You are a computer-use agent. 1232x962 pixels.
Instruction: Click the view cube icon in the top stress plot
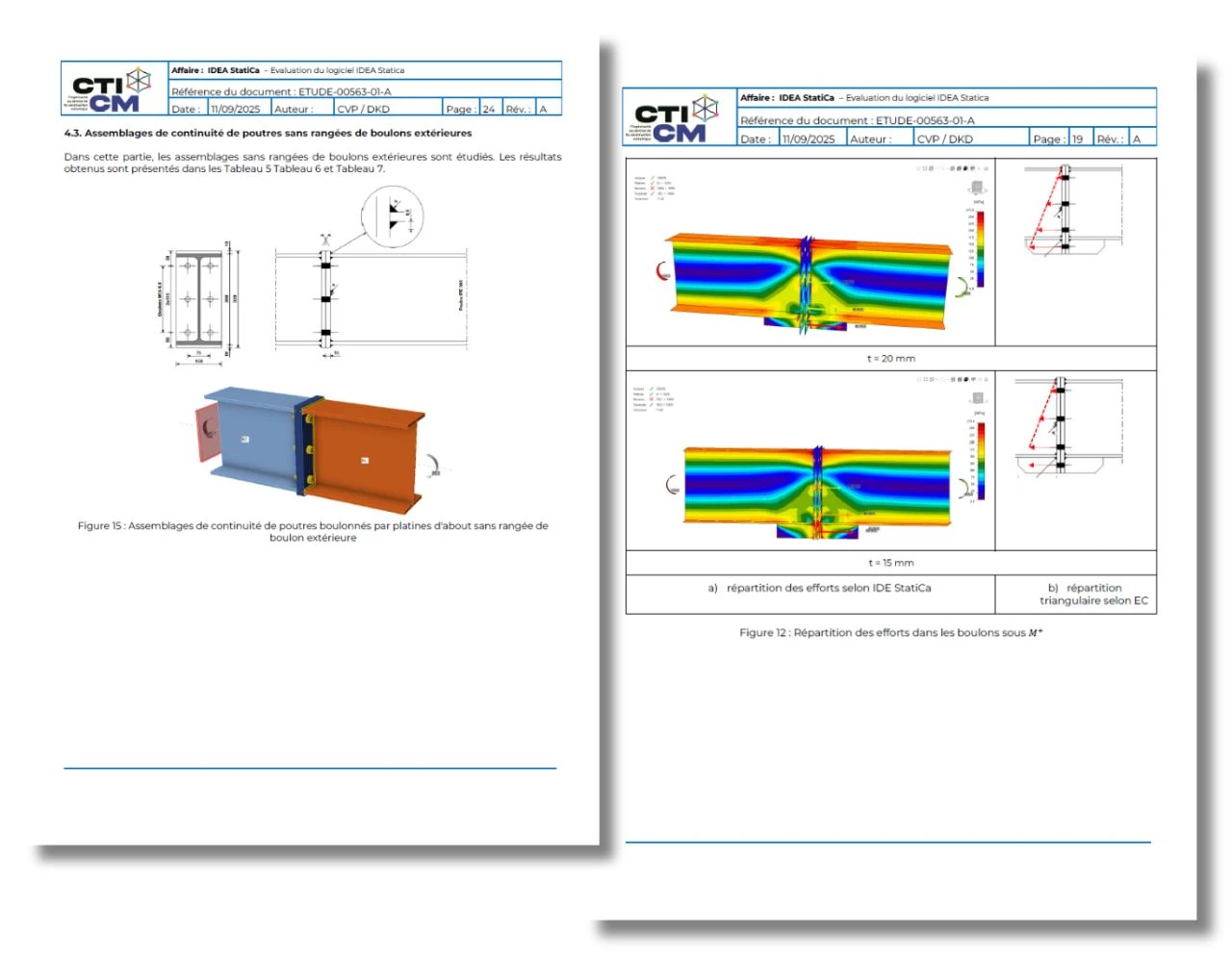(x=977, y=187)
